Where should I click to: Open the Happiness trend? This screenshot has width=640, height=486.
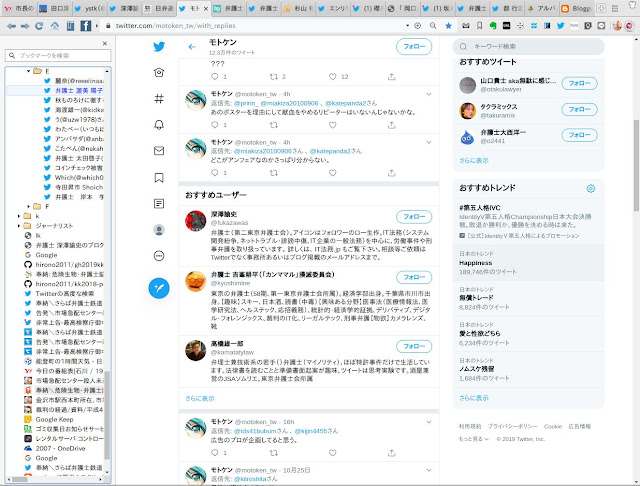point(529,263)
